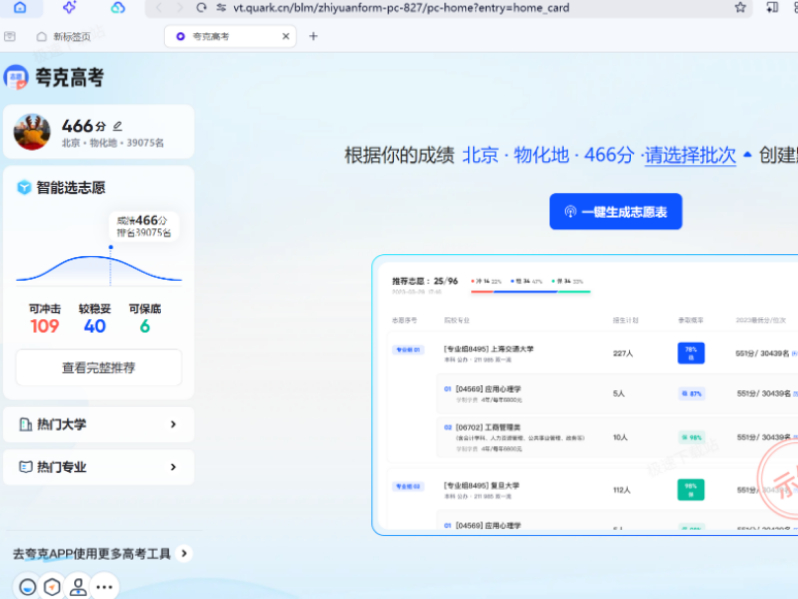Viewport: 798px width, 599px height.
Task: Click the score point on the curve
Action: pos(110,247)
